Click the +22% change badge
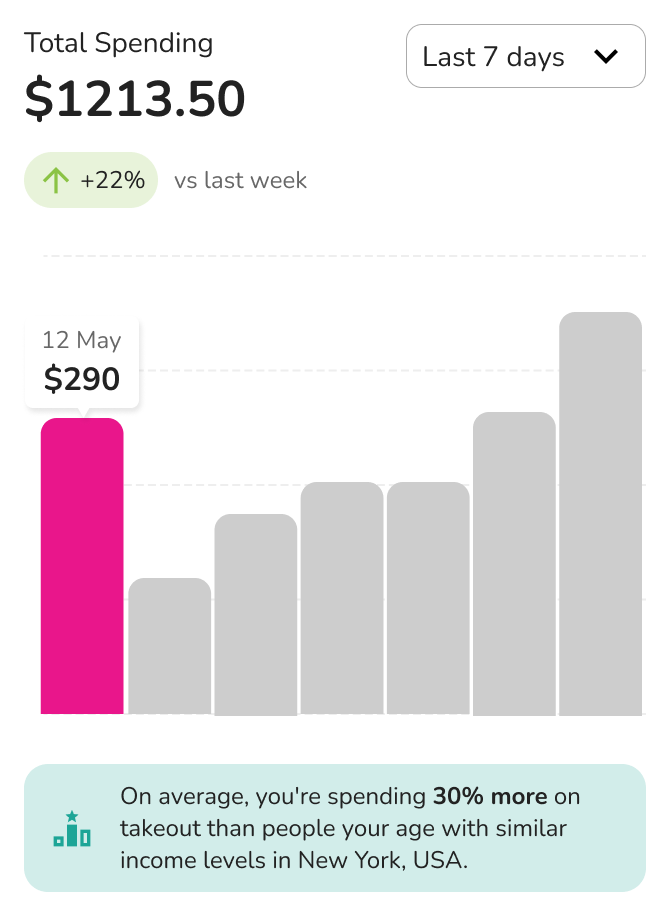 [x=91, y=180]
